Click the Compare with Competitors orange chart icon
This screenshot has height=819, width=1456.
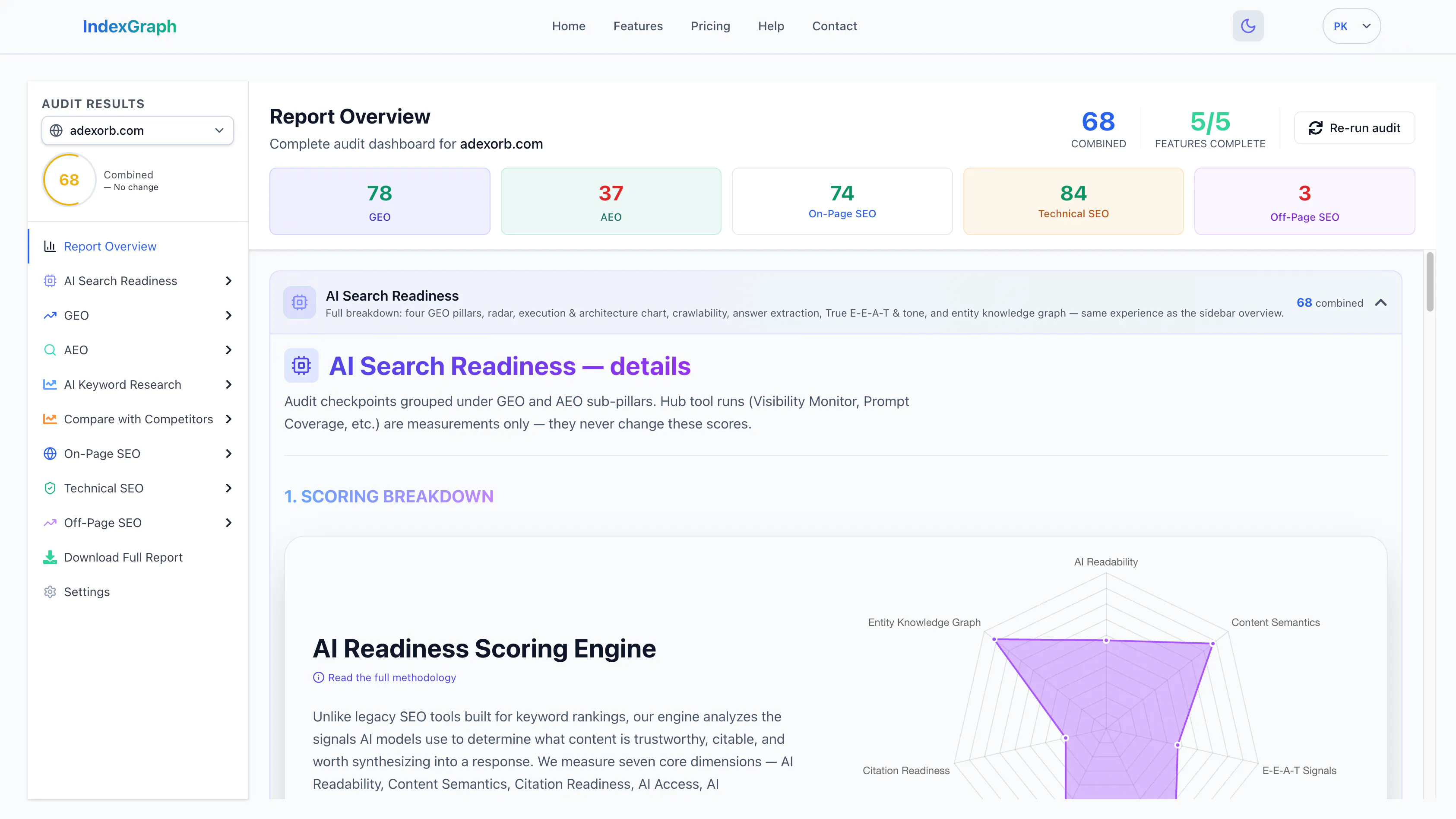(50, 419)
